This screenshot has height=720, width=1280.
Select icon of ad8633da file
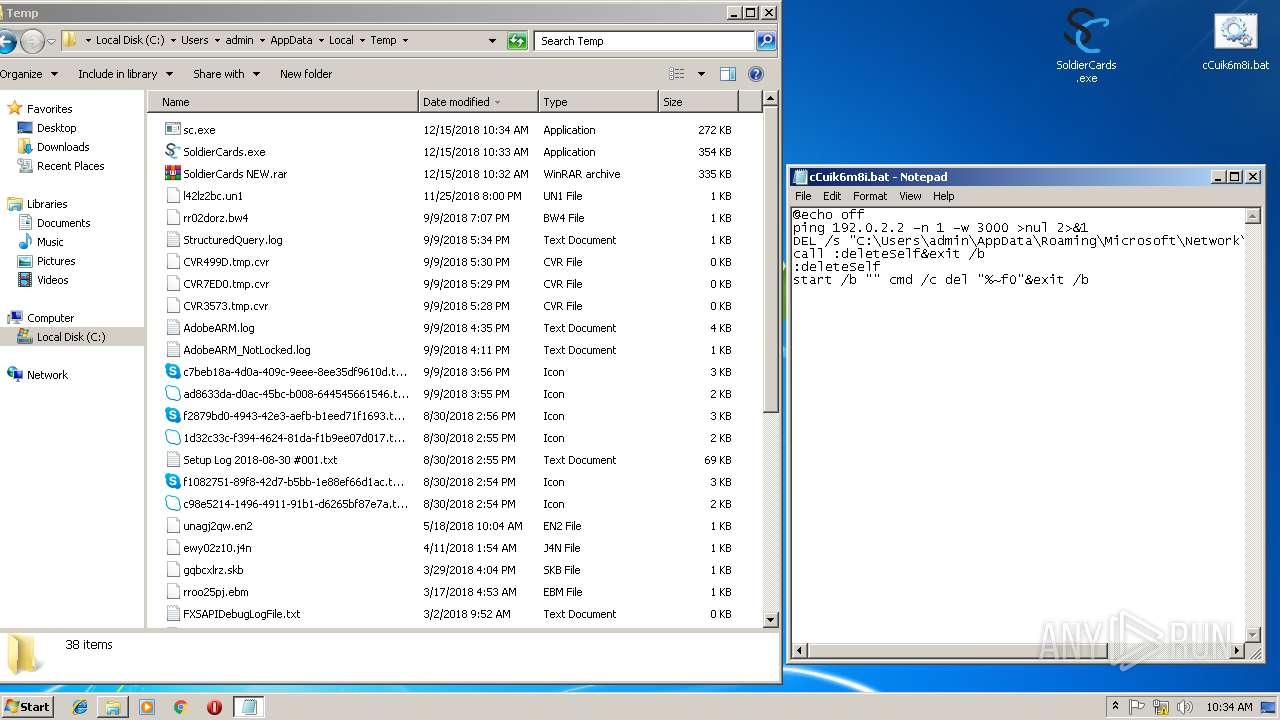click(x=172, y=394)
